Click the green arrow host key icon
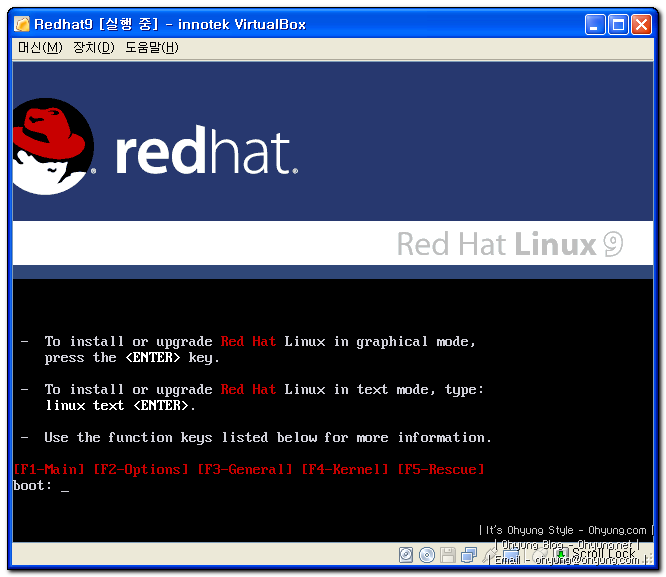Screen dimensions: 666x577 coord(561,554)
